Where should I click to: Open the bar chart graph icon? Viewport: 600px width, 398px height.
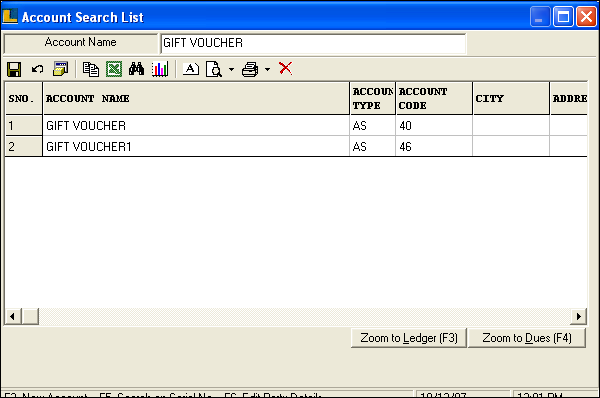[160, 69]
